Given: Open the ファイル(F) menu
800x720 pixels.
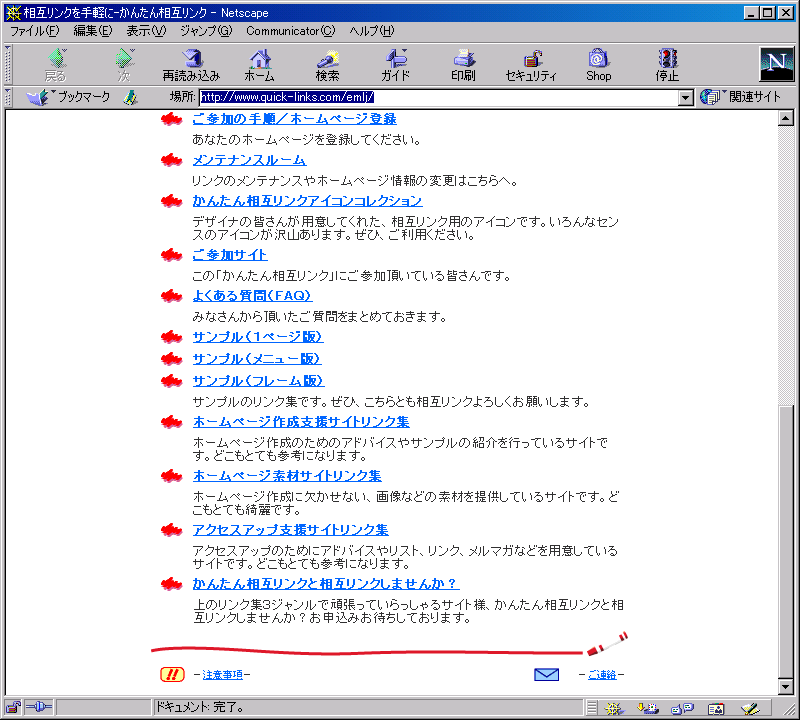Looking at the screenshot, I should point(35,31).
